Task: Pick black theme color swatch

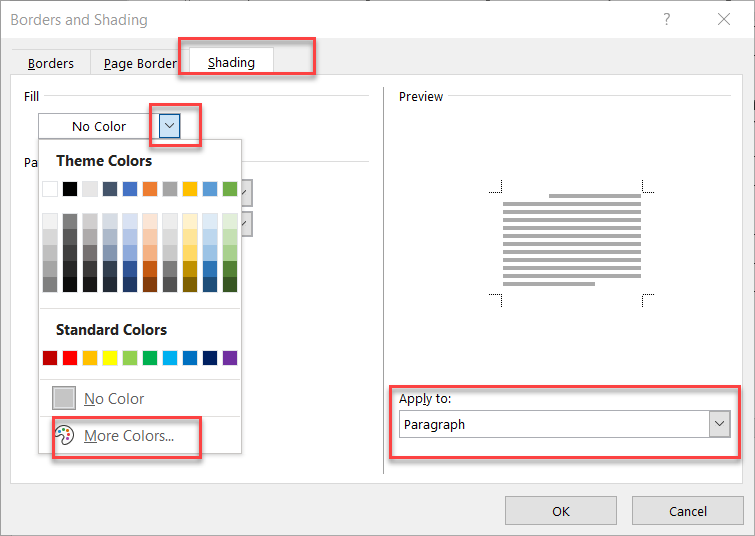Action: (x=70, y=189)
